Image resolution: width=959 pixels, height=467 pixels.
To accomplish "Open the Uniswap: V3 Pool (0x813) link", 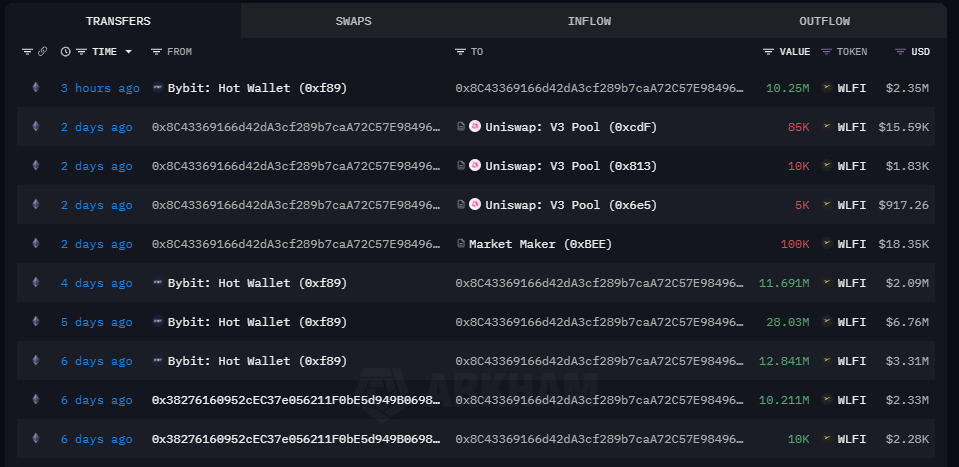I will point(571,166).
